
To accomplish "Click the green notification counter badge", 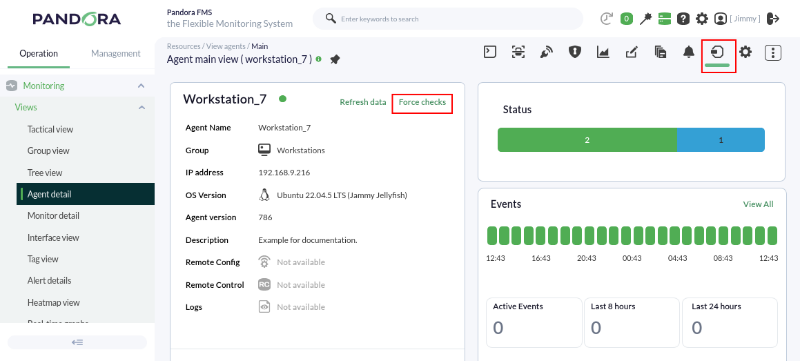I will 627,19.
